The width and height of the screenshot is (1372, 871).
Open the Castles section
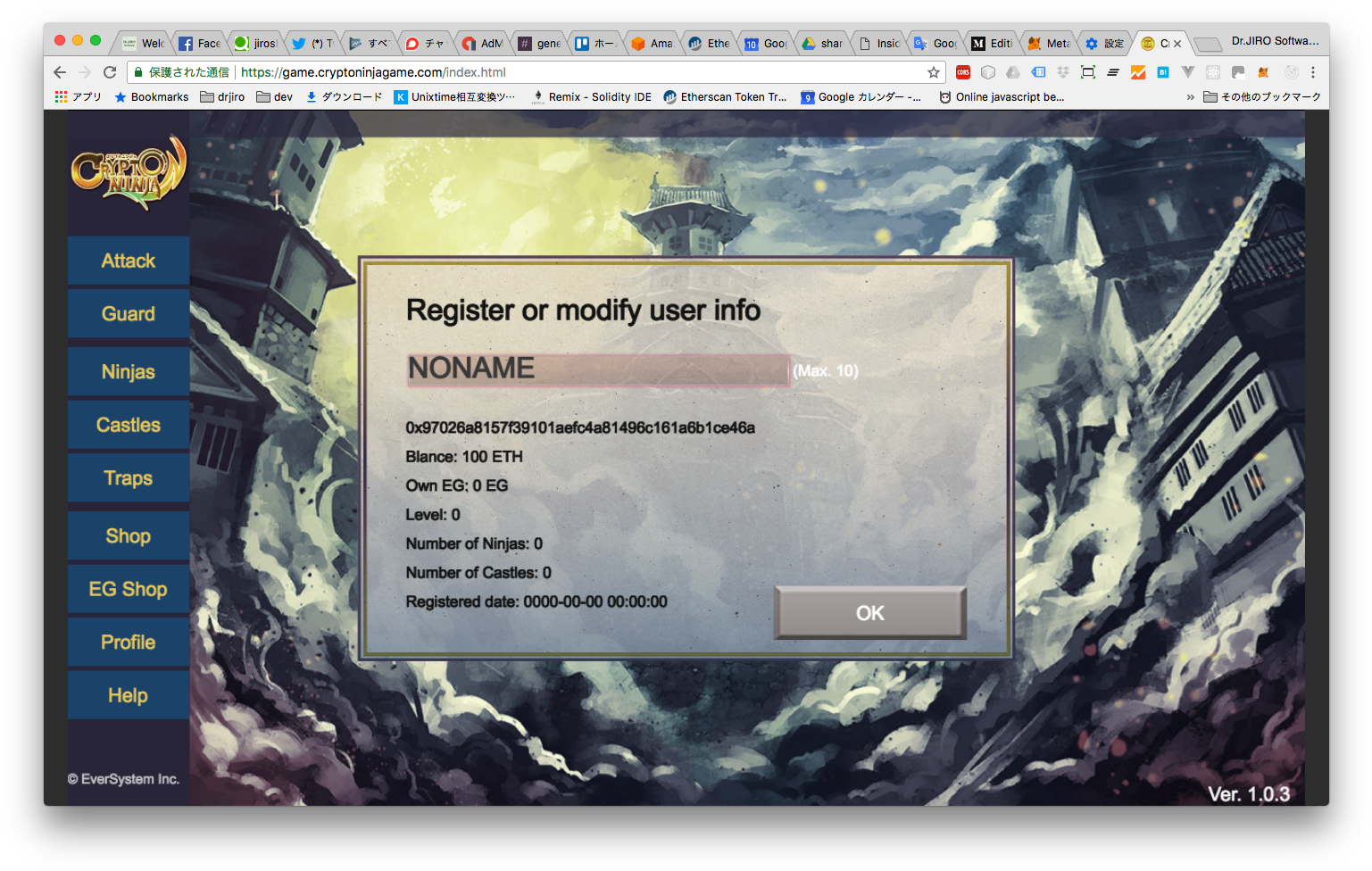click(129, 425)
